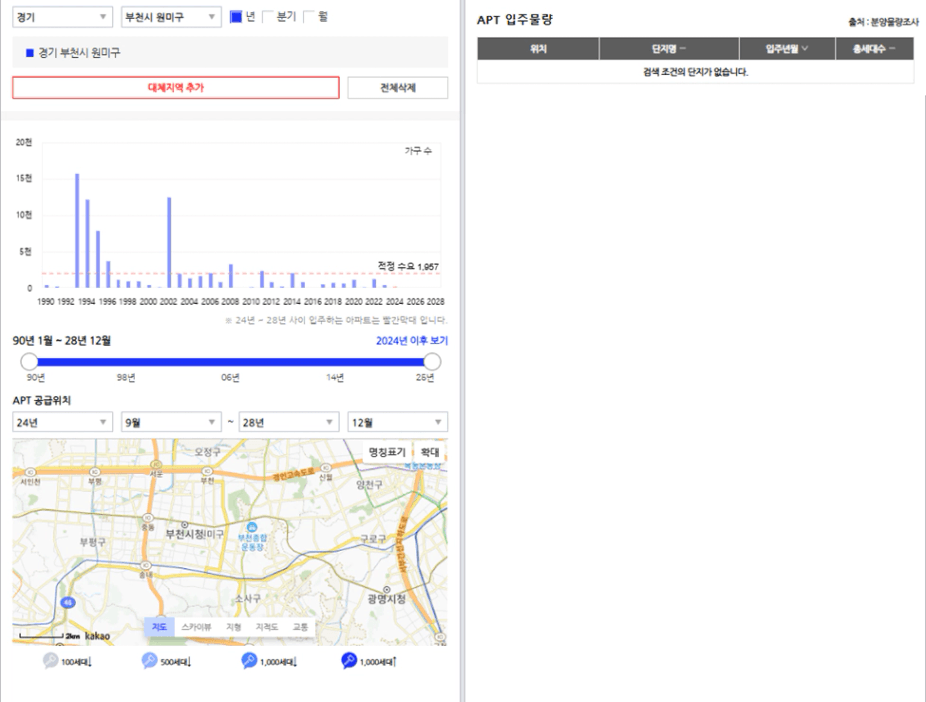Click the 부천종합운동장 stadium icon on map
This screenshot has width=926, height=702.
[252, 527]
